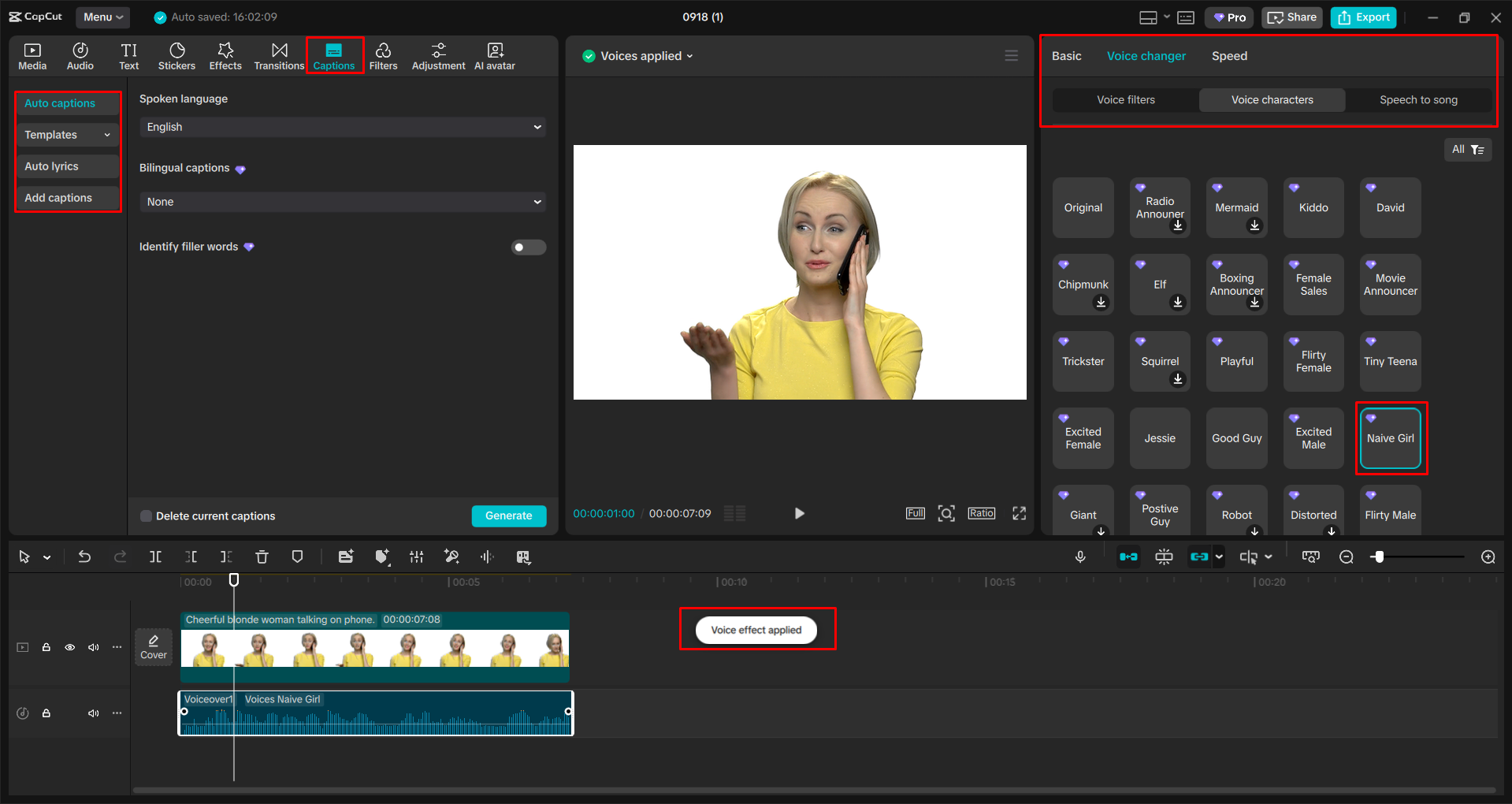Open the AI avatar panel

[x=494, y=55]
